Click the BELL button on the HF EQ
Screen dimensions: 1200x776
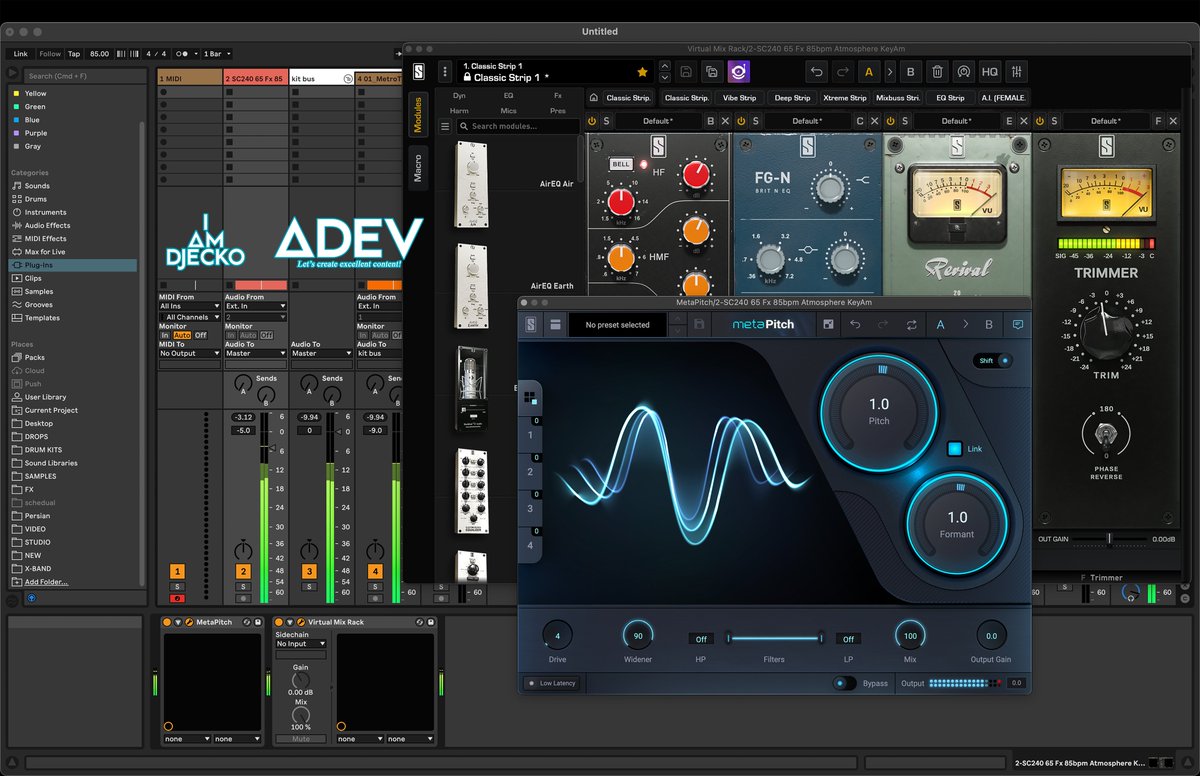[x=621, y=164]
